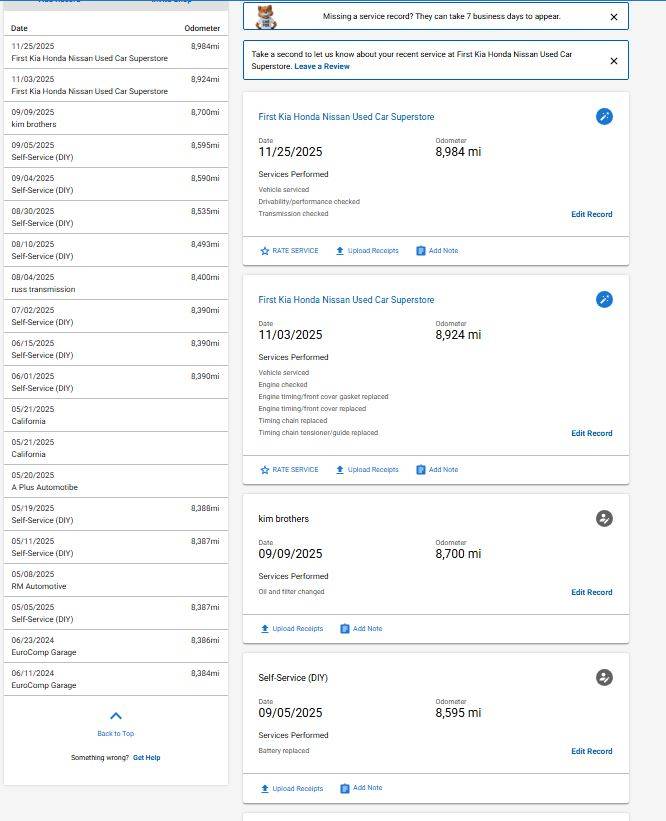Viewport: 666px width, 821px height.
Task: Select 06/23/2024 EuroComp Garage list entry
Action: point(115,646)
